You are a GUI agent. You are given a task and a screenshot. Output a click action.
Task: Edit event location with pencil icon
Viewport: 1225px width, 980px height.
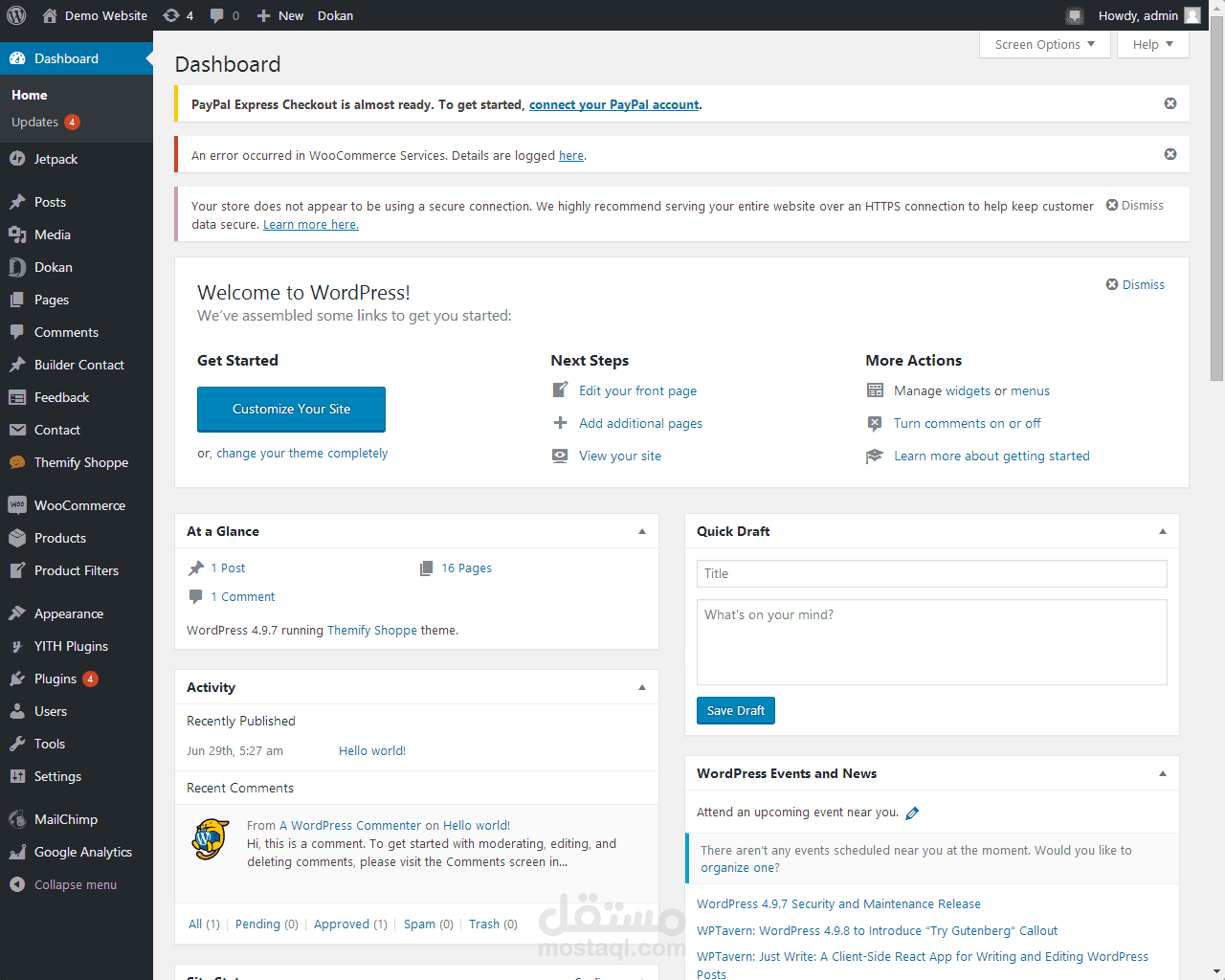pyautogui.click(x=912, y=813)
